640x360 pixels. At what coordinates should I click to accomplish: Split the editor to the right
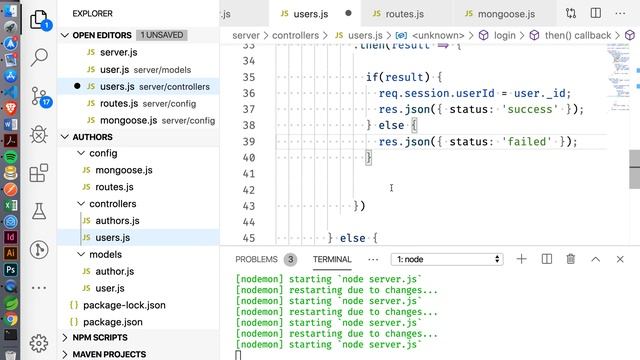pos(596,13)
